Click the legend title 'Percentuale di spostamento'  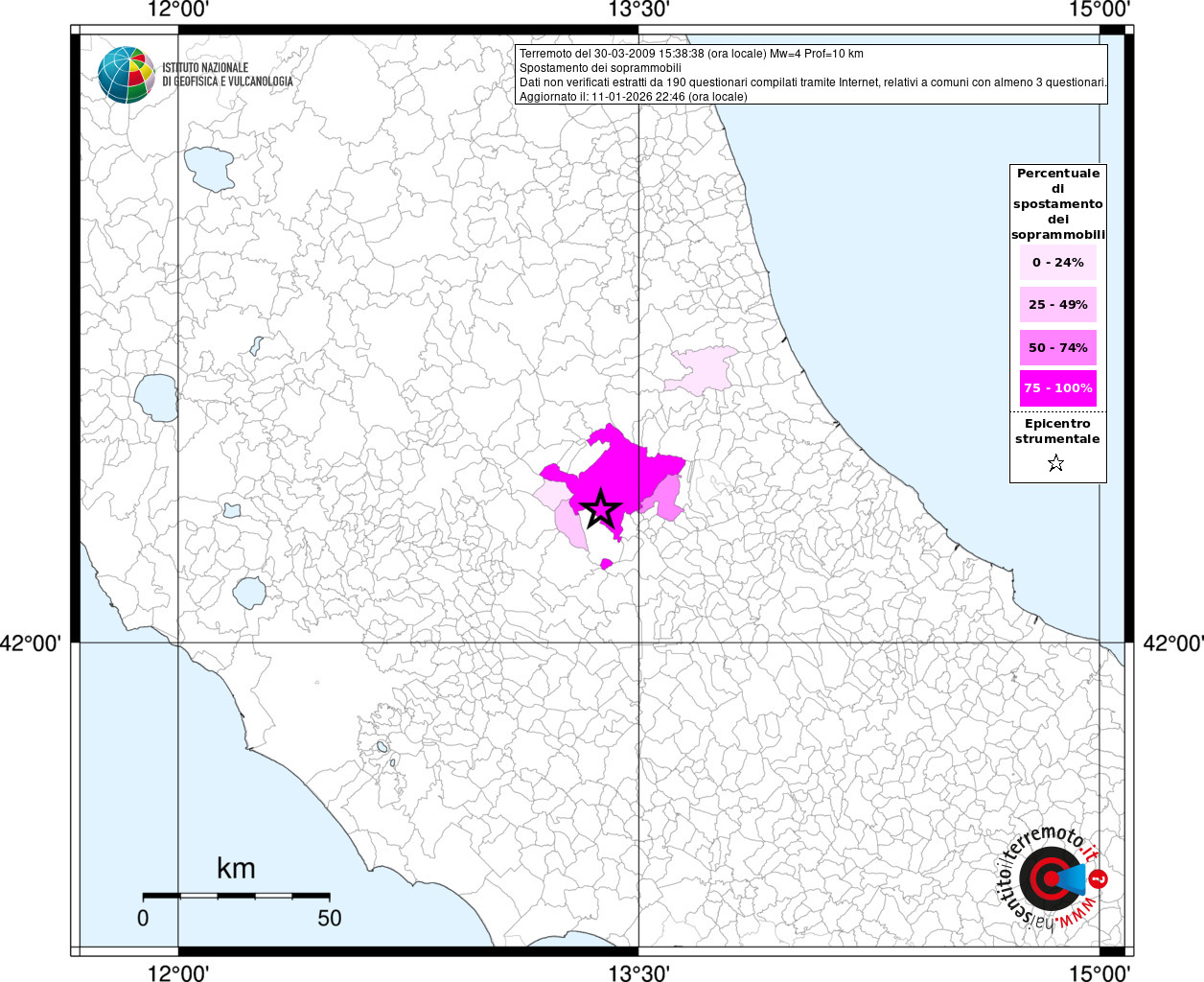coord(1058,203)
